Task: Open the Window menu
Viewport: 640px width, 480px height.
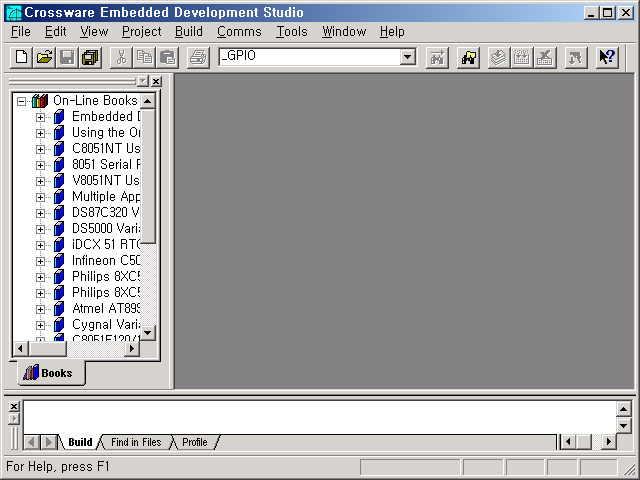Action: coord(344,31)
